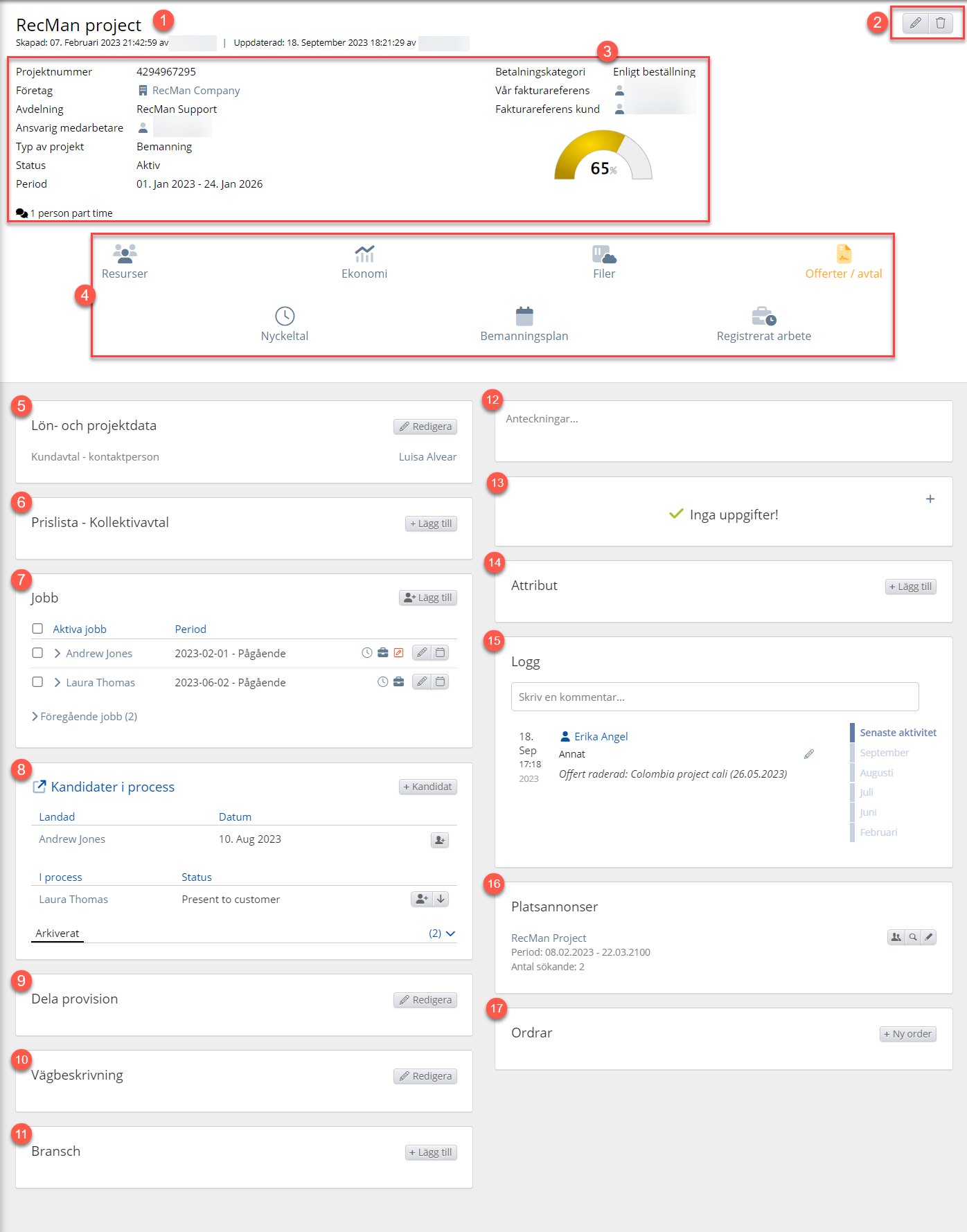Click the trash delete project icon
The image size is (967, 1232).
(941, 24)
